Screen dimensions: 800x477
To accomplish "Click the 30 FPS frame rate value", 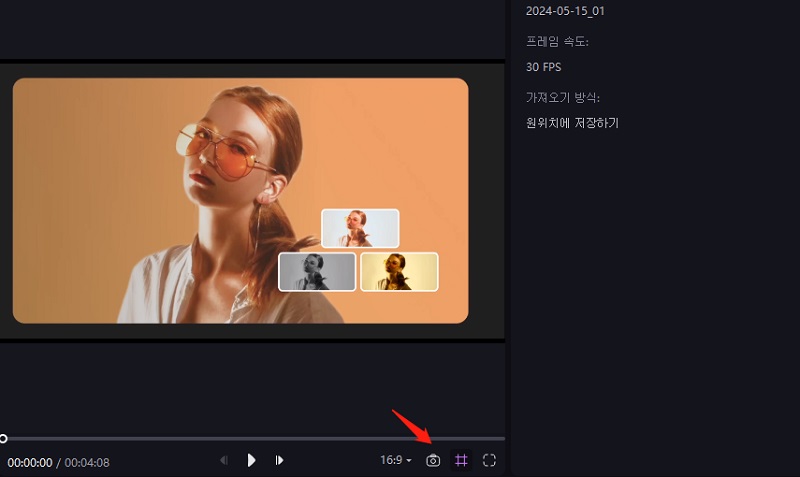I will (545, 67).
